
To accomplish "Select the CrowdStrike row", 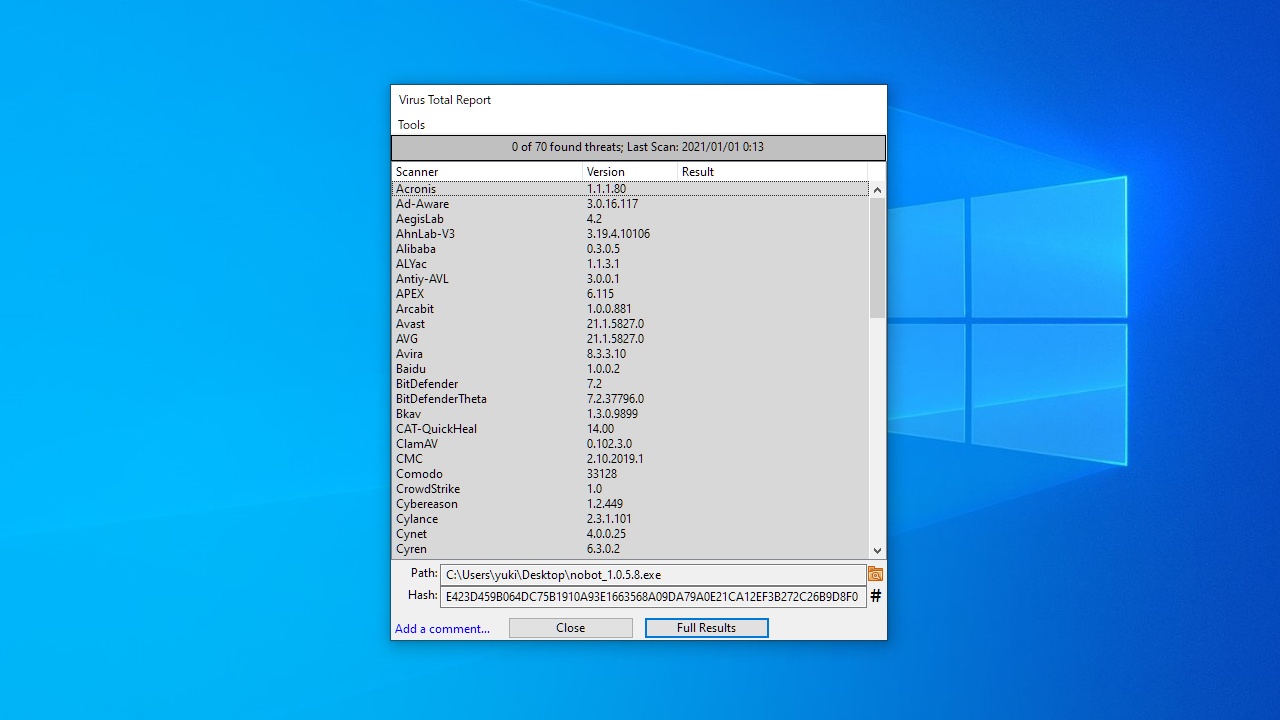I will [x=630, y=489].
